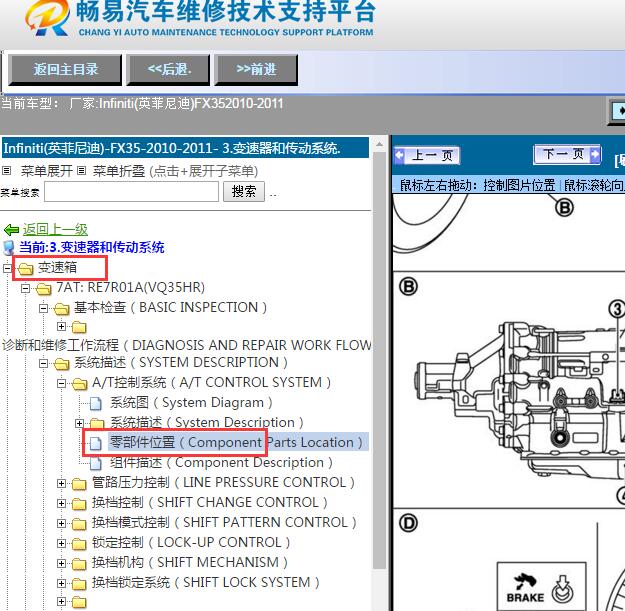Expand the 换档模式控制 (SHIFT PATTERN CONTROL) node

[x=61, y=523]
